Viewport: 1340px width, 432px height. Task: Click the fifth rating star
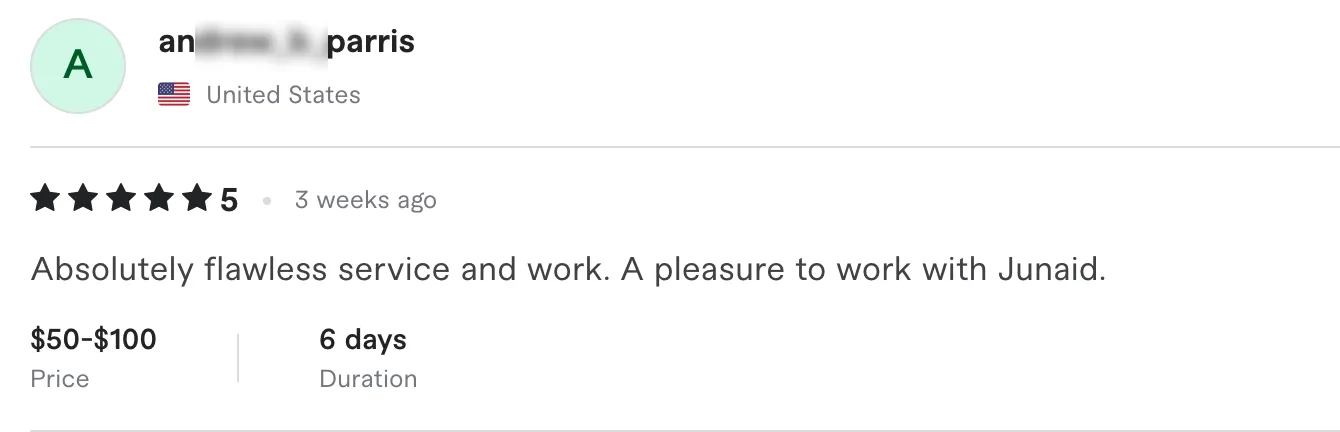point(196,200)
